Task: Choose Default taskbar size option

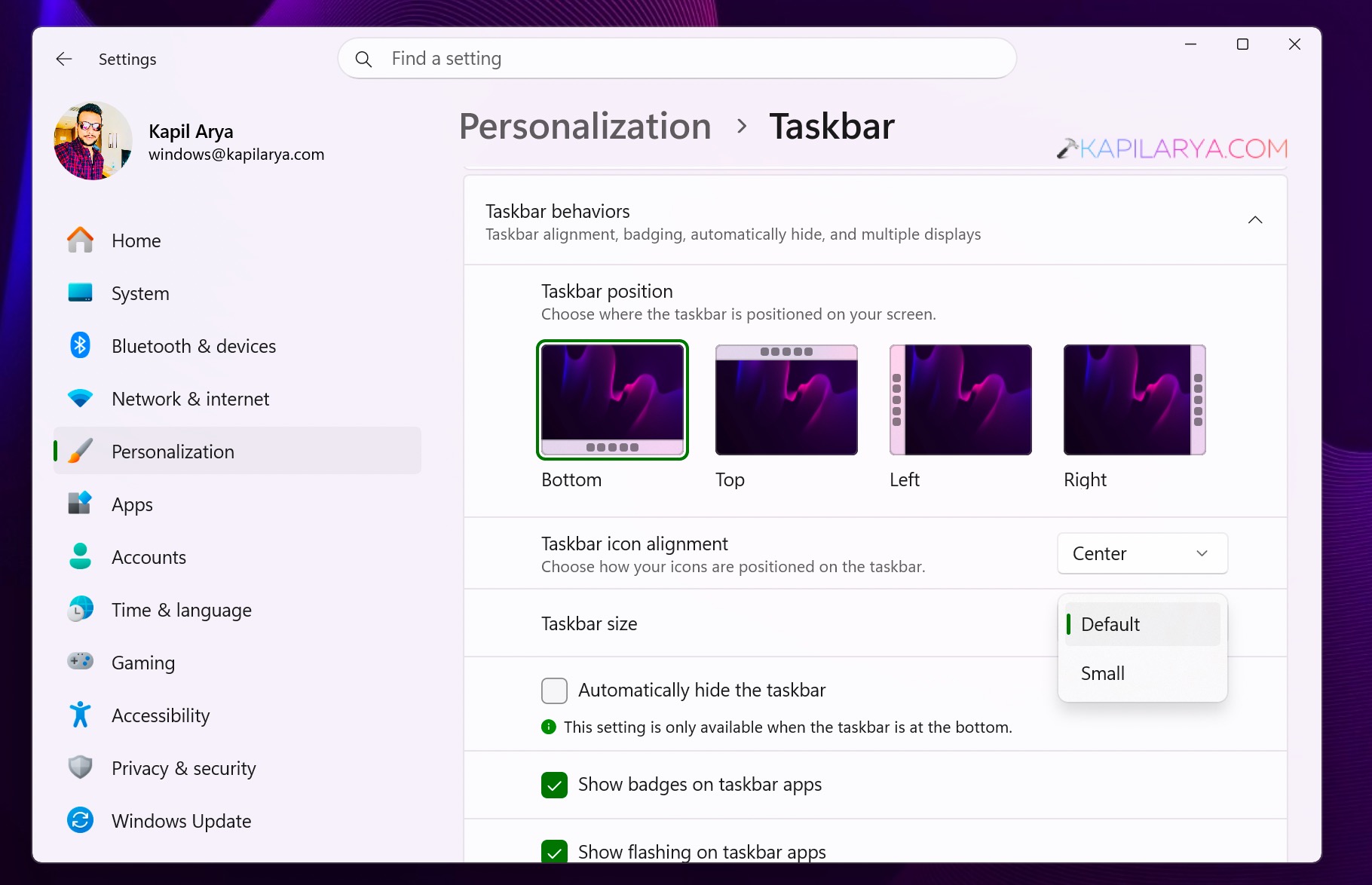Action: (x=1142, y=624)
